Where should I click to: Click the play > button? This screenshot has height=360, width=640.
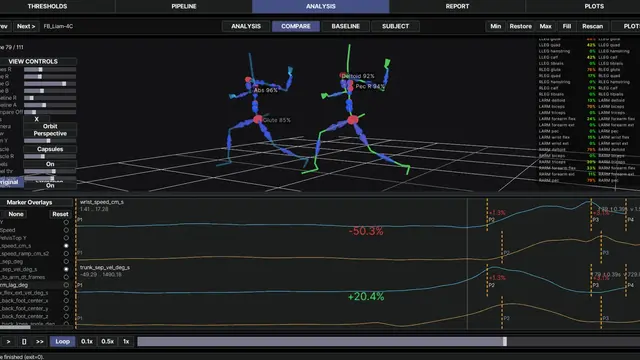(x=8, y=342)
